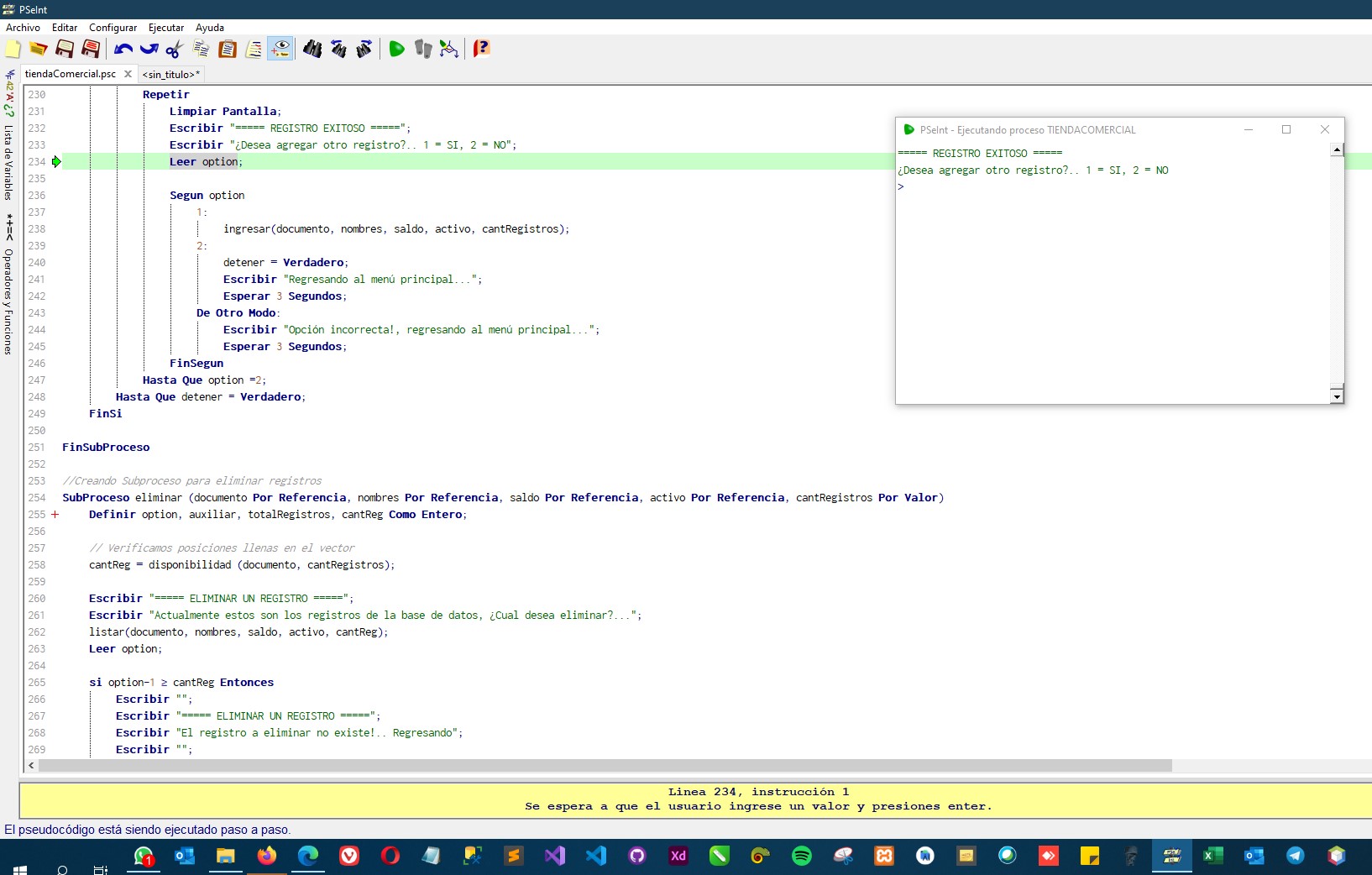
Task: Open a file using the folder icon
Action: 38,49
